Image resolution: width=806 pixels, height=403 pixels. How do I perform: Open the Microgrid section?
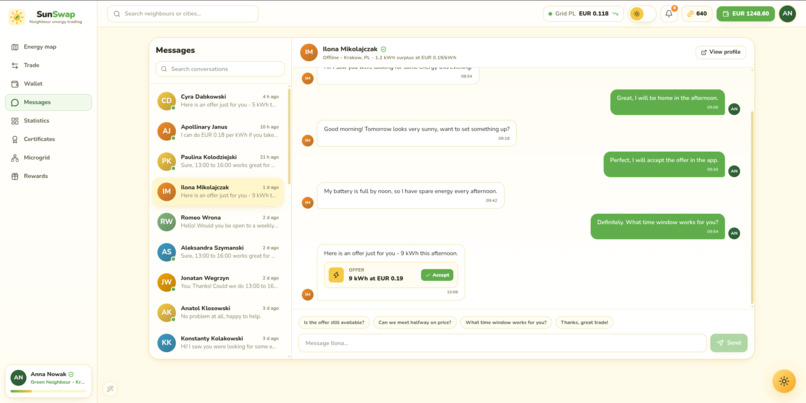[48, 158]
